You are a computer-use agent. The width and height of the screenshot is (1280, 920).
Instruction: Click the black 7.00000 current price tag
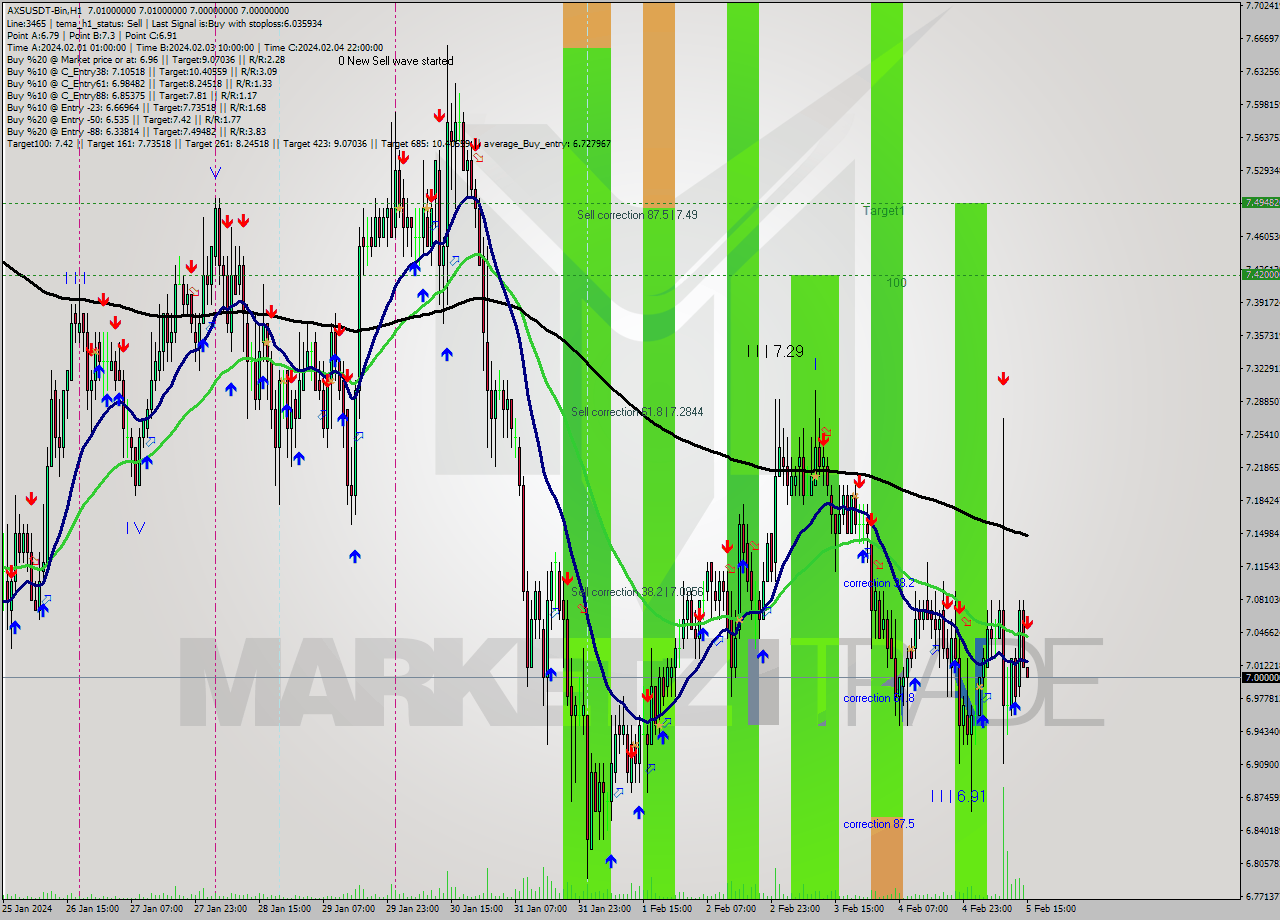pyautogui.click(x=1260, y=677)
